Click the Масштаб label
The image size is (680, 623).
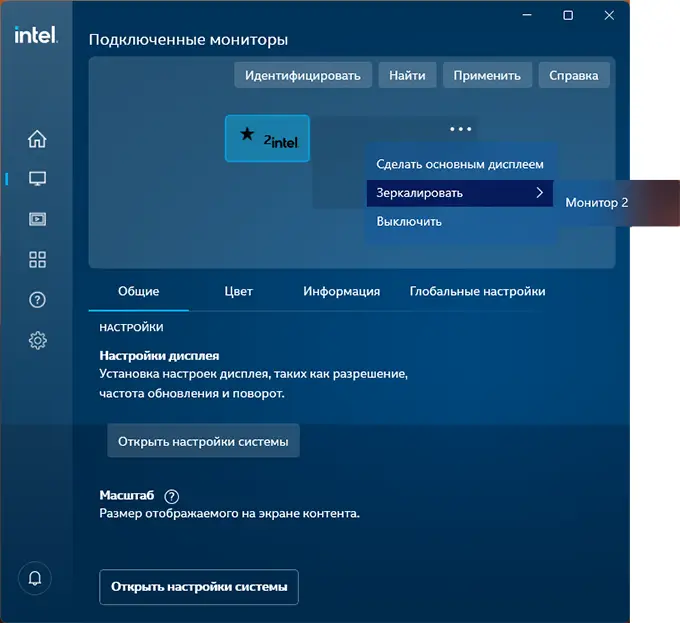[127, 495]
